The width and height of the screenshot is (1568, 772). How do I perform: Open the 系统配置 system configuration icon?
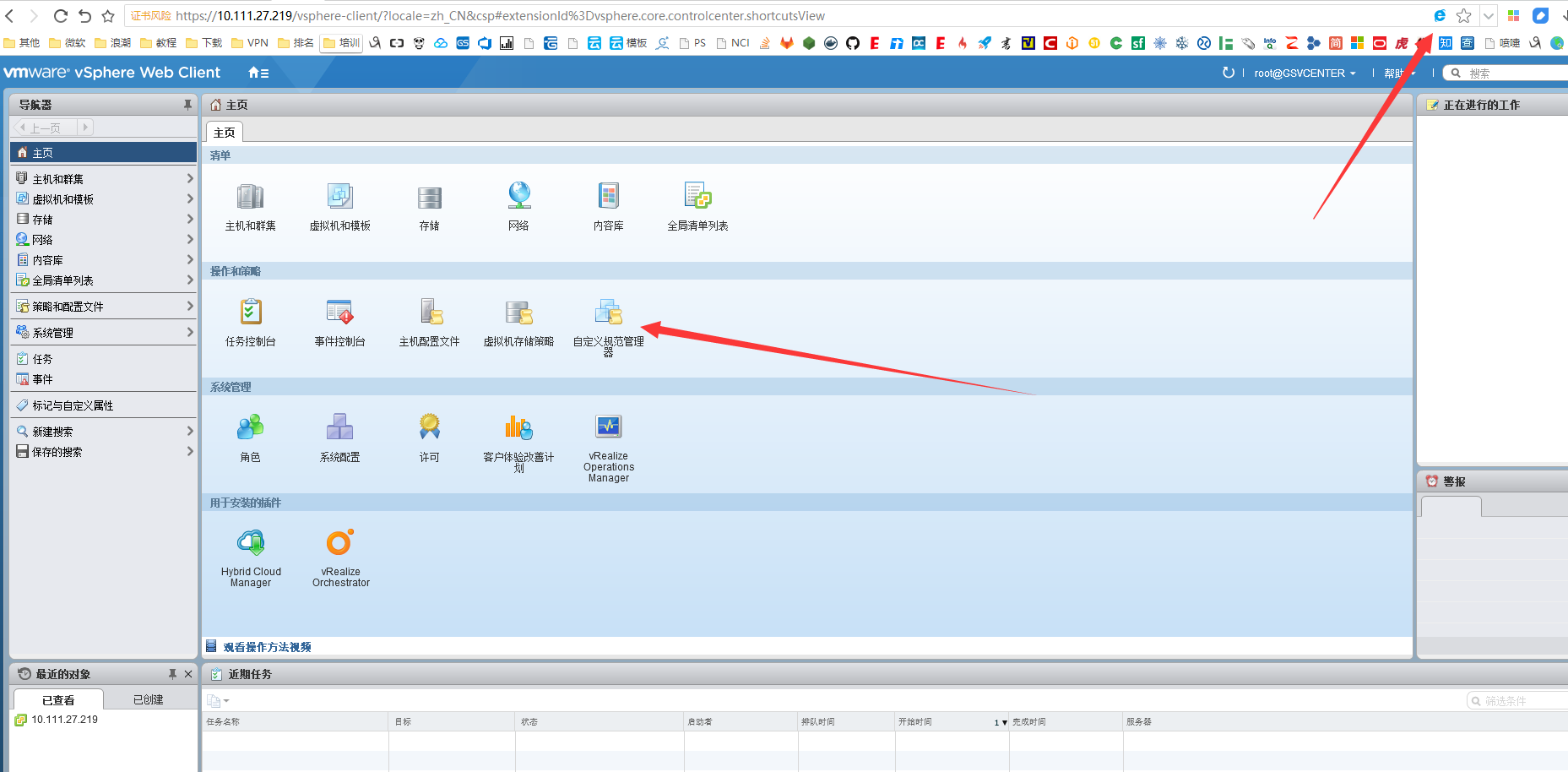pyautogui.click(x=340, y=428)
